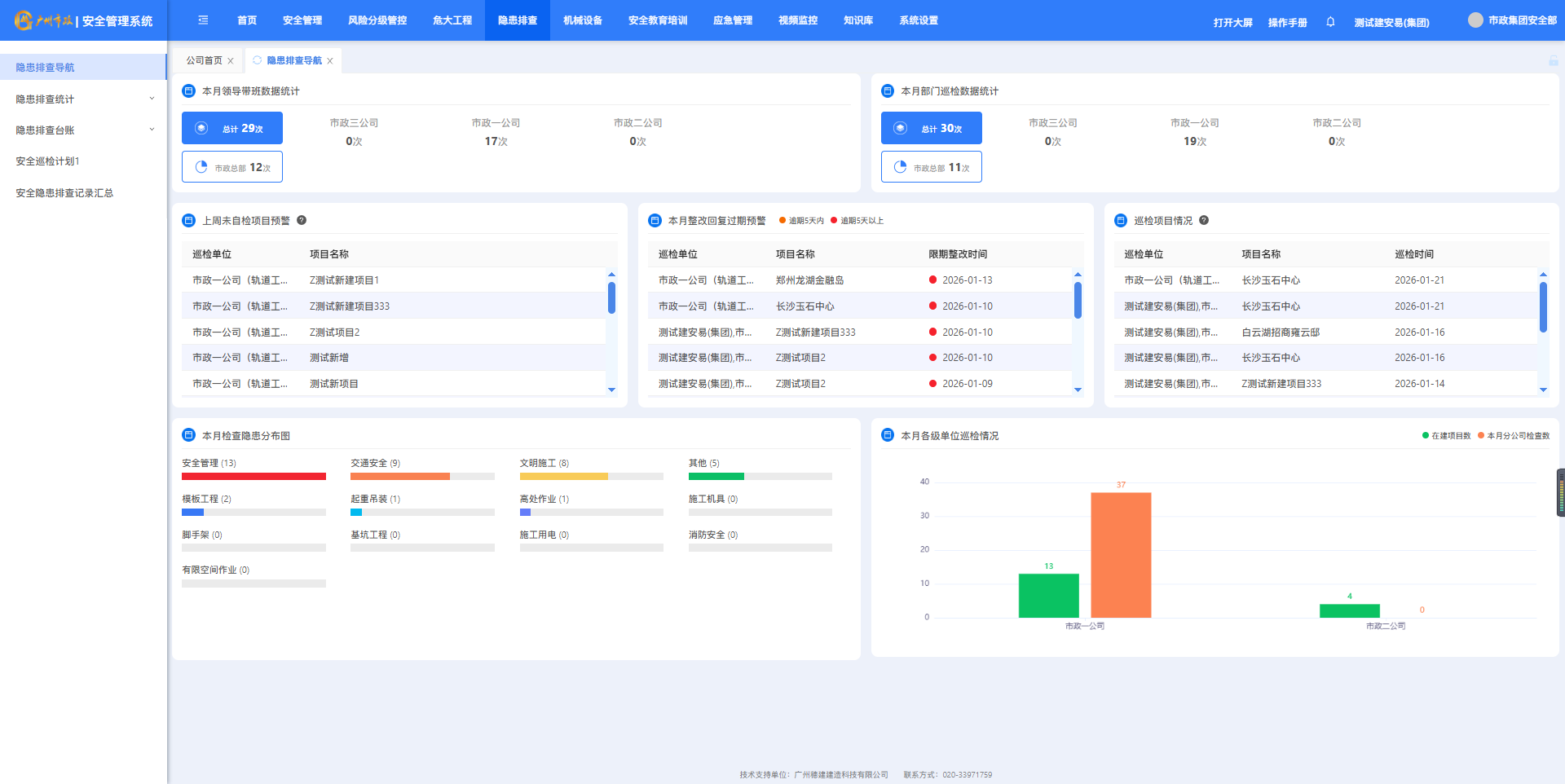Click the user avatar icon

tap(1475, 20)
